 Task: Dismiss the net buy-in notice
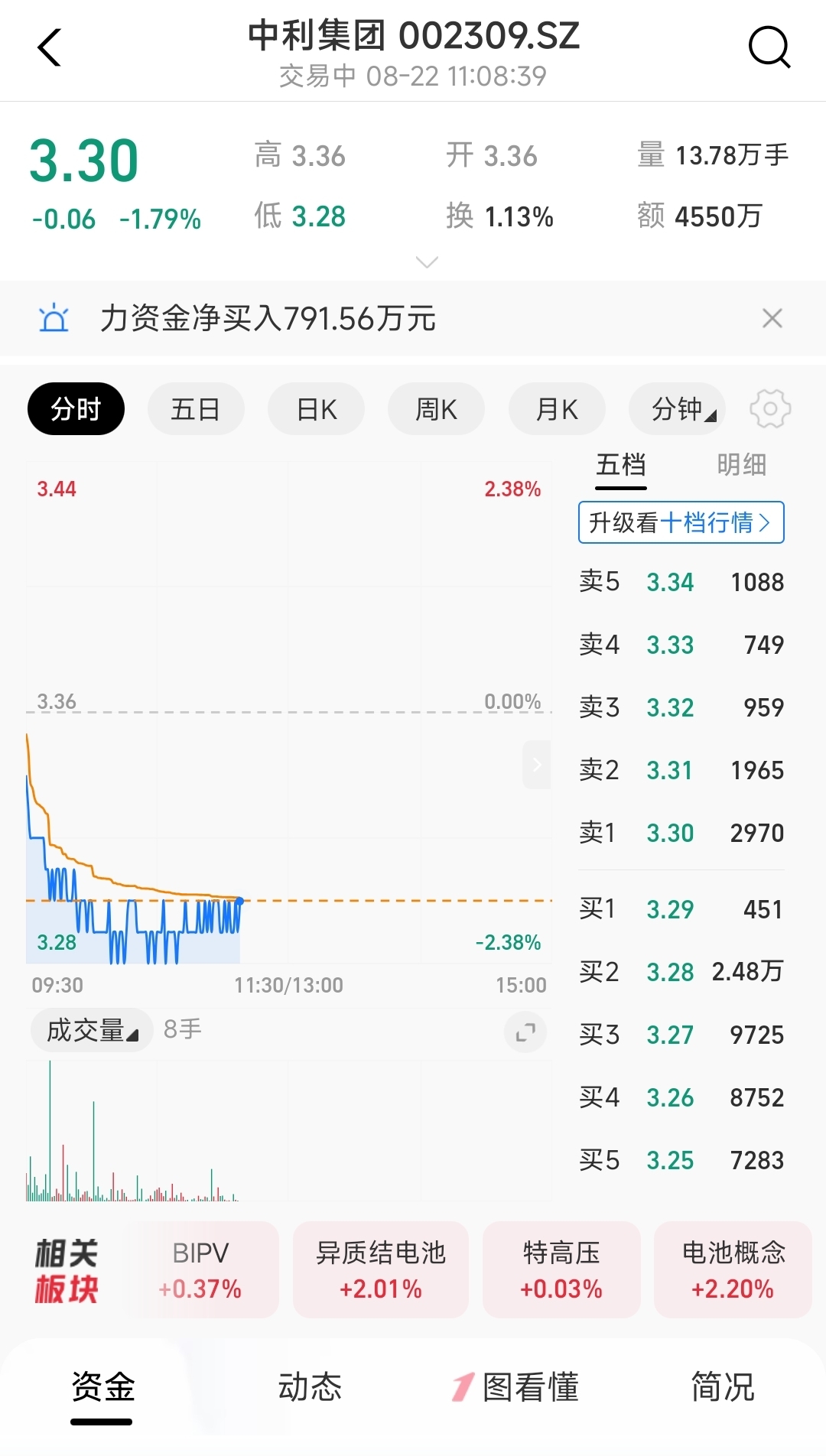tap(772, 318)
